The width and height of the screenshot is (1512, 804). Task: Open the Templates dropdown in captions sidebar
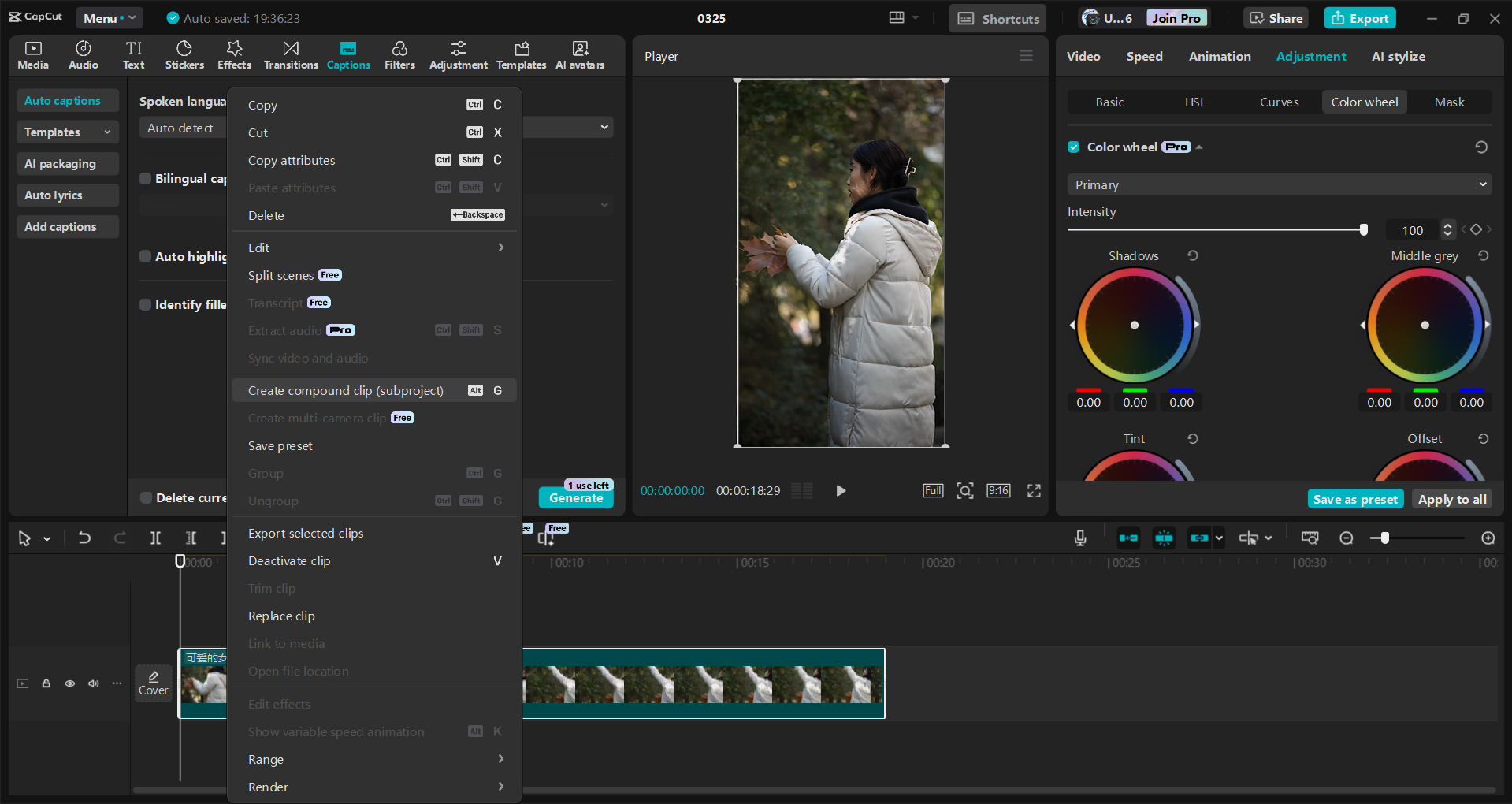pos(67,132)
